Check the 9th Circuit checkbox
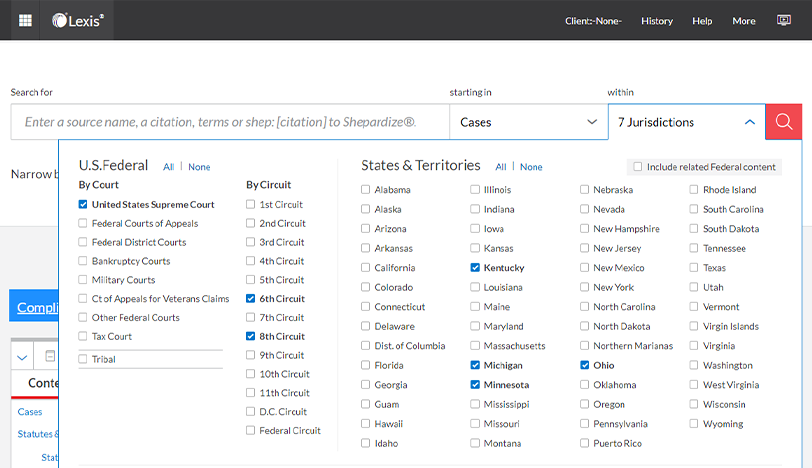Viewport: 812px width, 468px height. [x=251, y=355]
